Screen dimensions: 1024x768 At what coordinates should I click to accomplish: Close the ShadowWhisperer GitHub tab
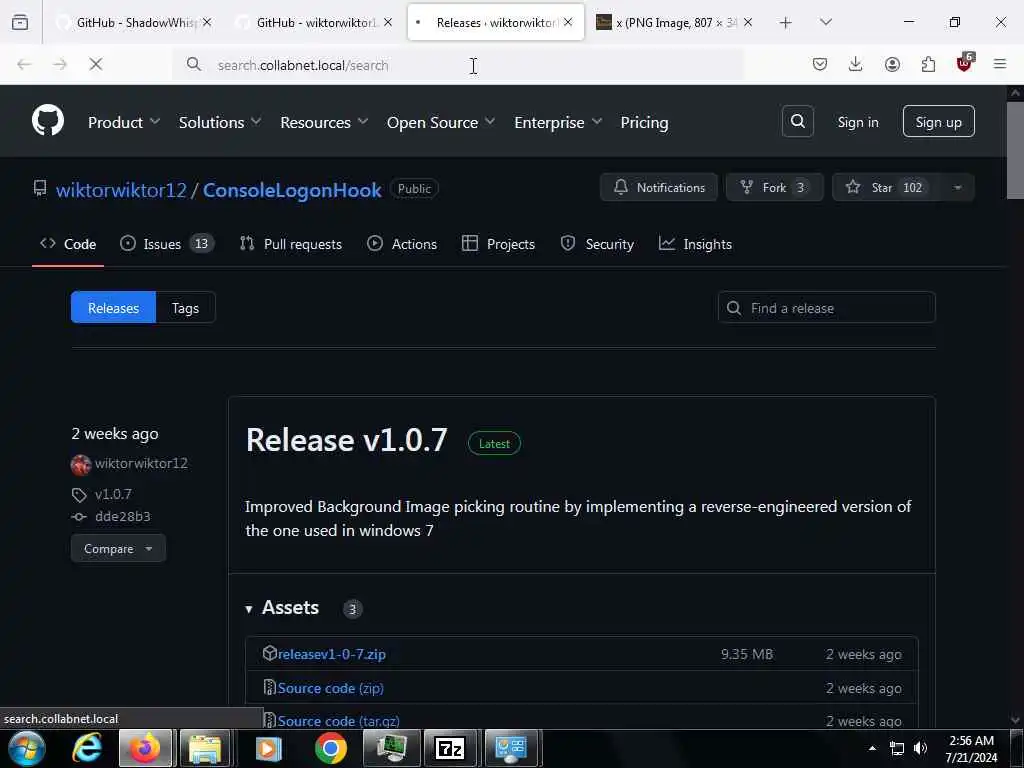[207, 22]
